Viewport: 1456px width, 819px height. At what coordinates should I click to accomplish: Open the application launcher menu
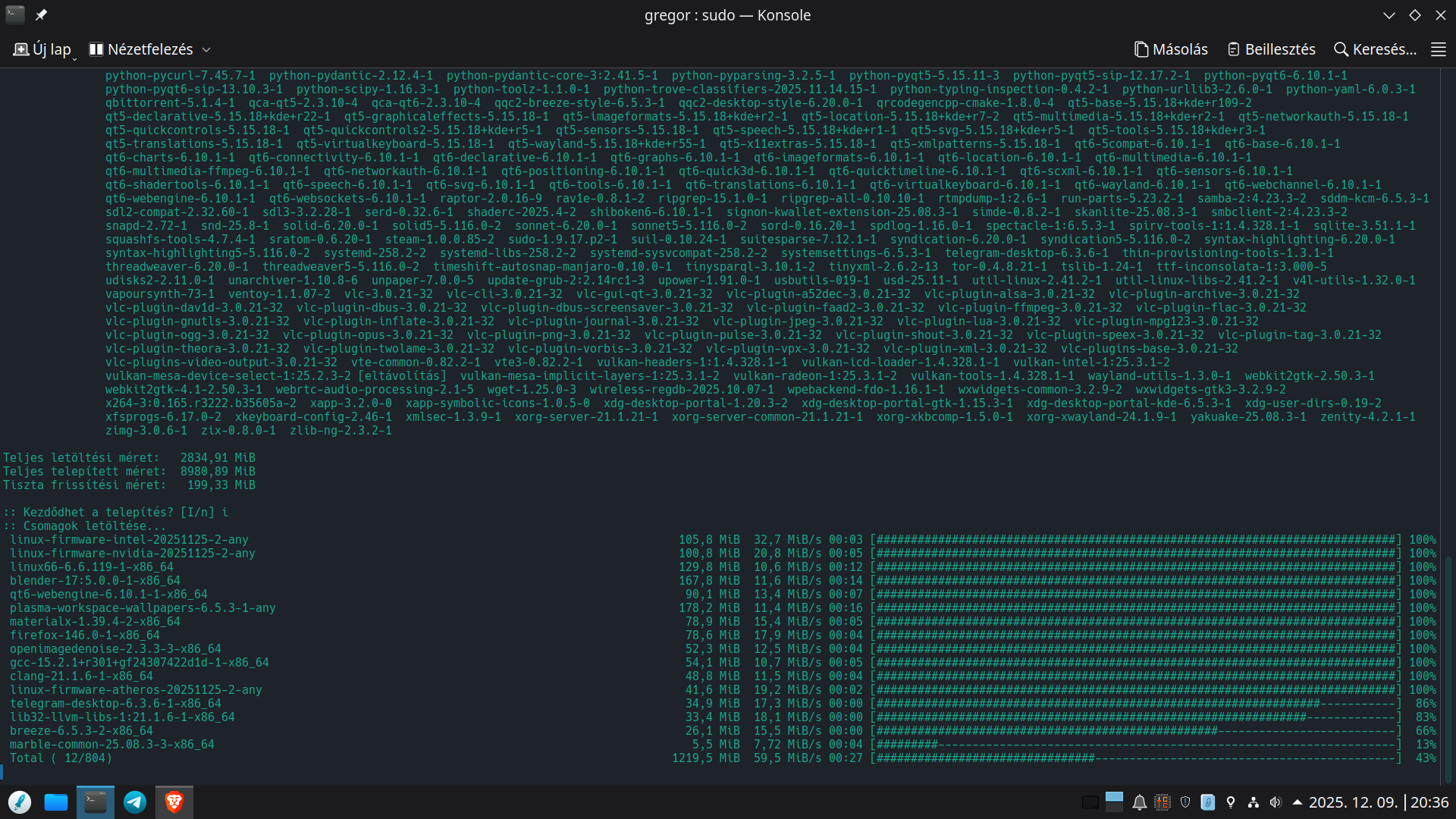[20, 802]
